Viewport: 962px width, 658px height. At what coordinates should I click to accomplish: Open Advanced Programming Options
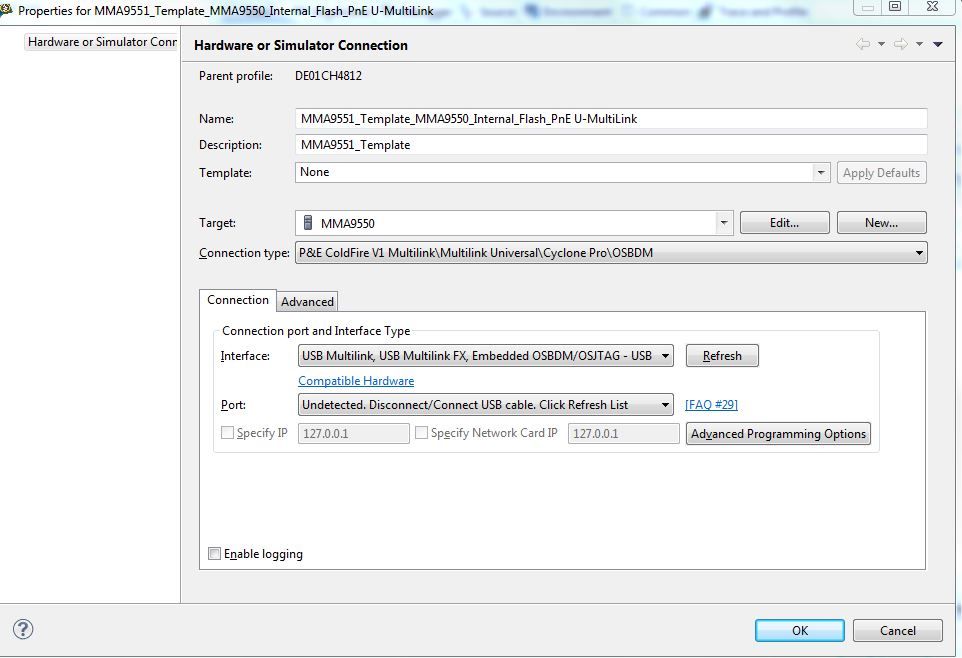779,434
